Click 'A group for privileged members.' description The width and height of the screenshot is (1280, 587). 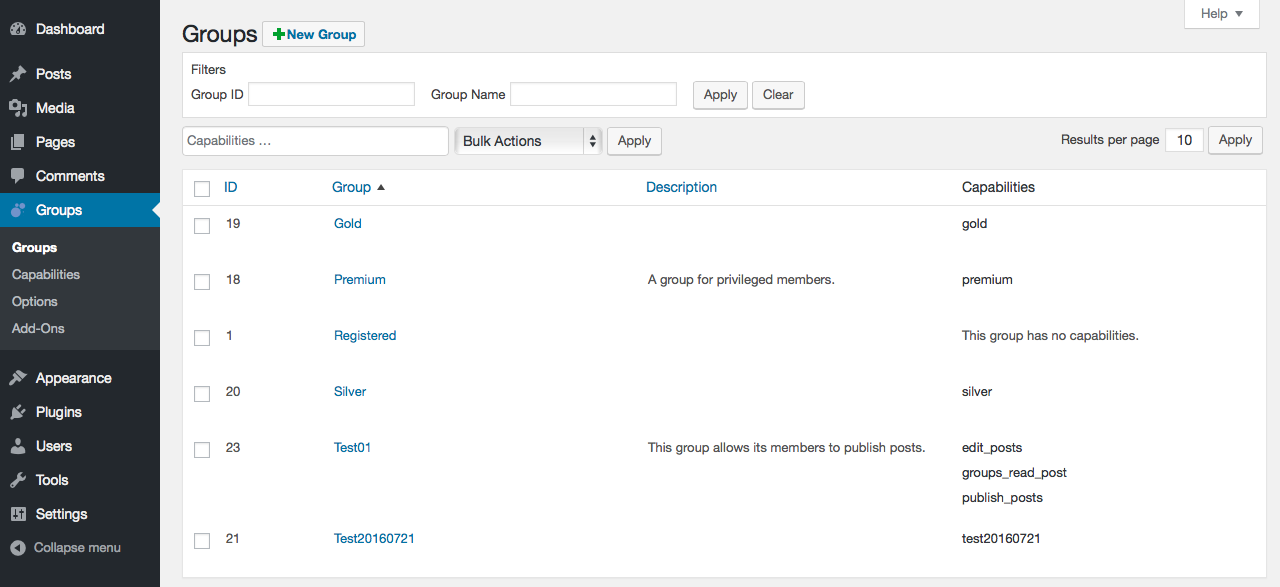(x=741, y=279)
